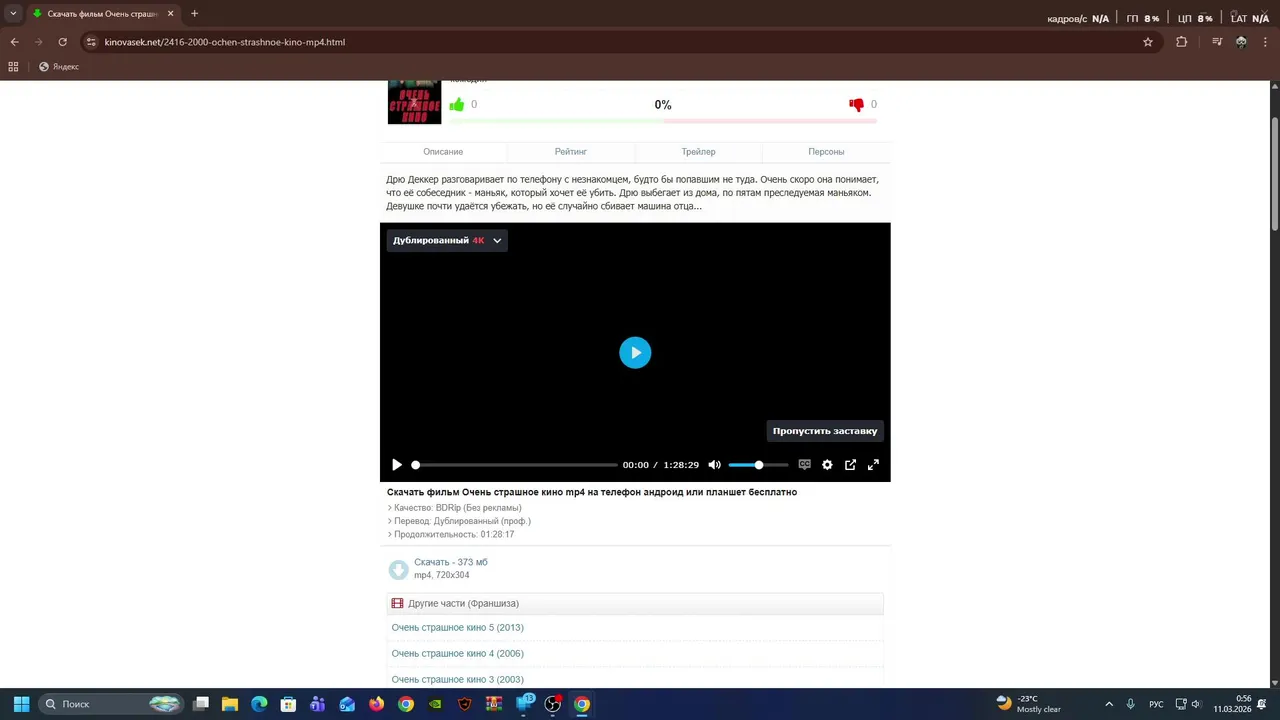Screen dimensions: 1280x720
Task: Dislike the film with red thumbs down
Action: [856, 104]
